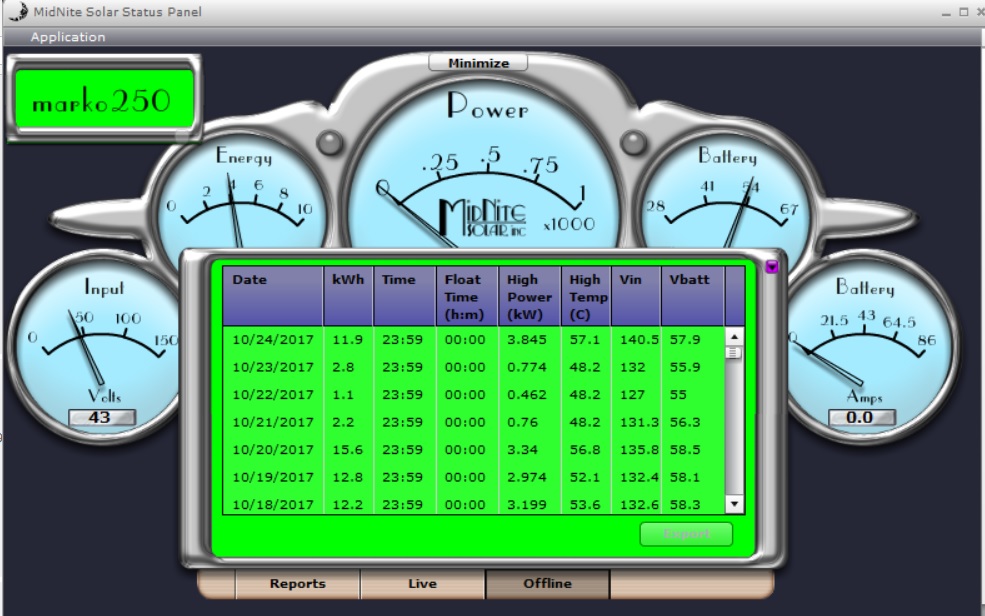Screen dimensions: 985x616
Task: Click the Export button
Action: [686, 534]
